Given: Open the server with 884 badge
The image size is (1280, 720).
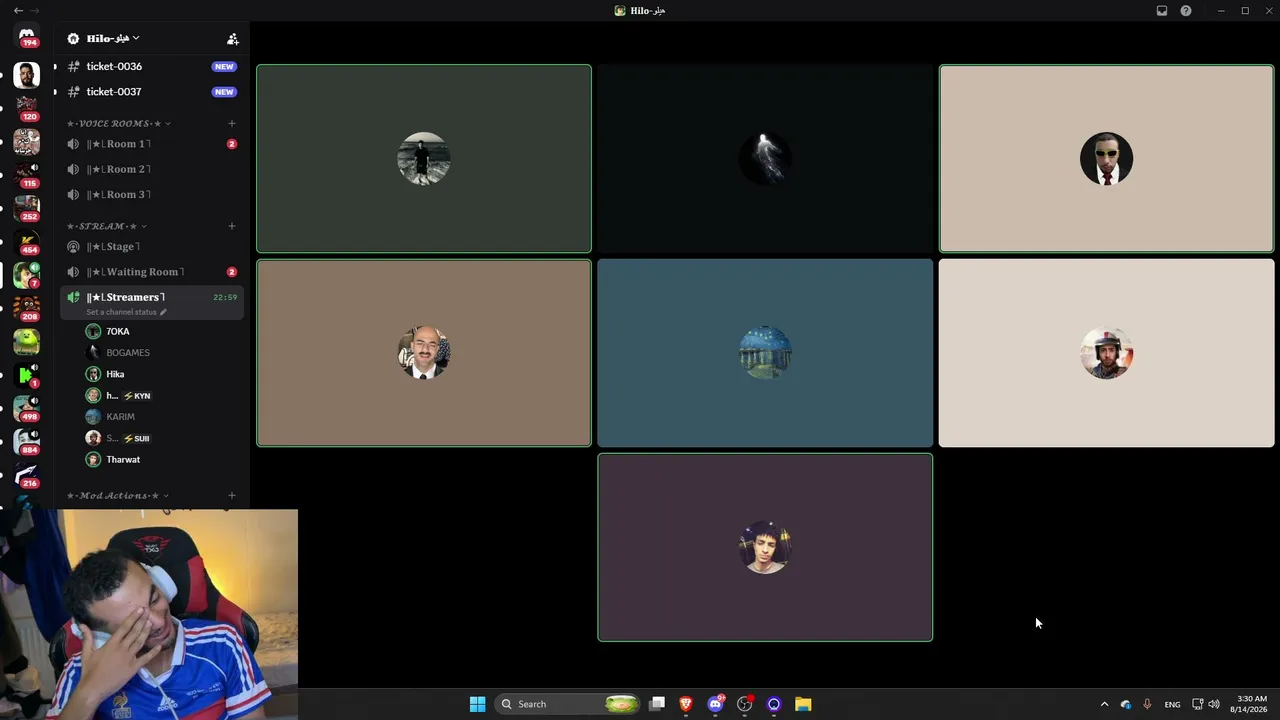Looking at the screenshot, I should click(x=27, y=441).
